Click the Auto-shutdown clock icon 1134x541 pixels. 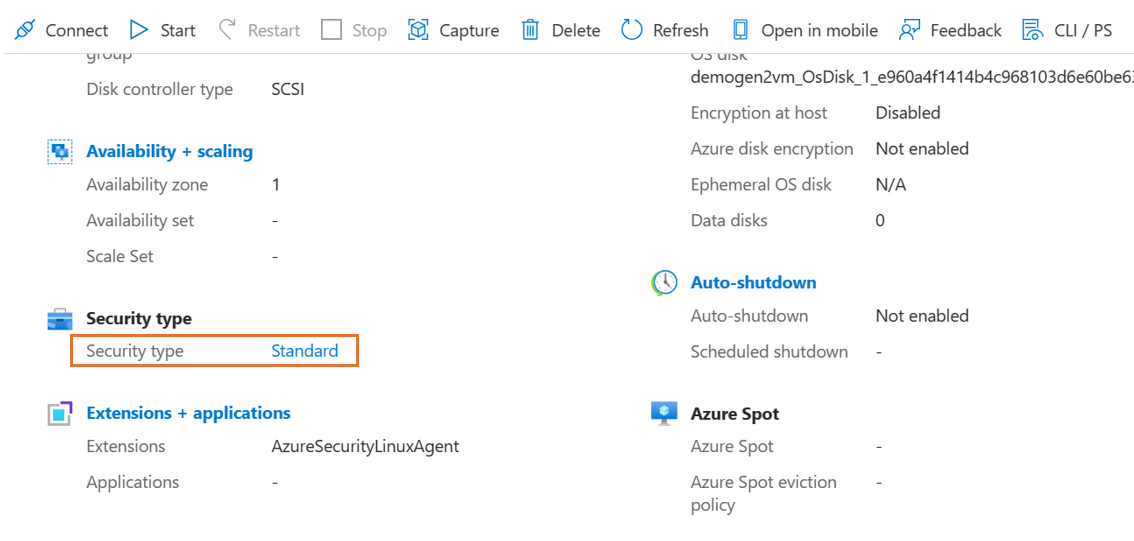[x=663, y=283]
